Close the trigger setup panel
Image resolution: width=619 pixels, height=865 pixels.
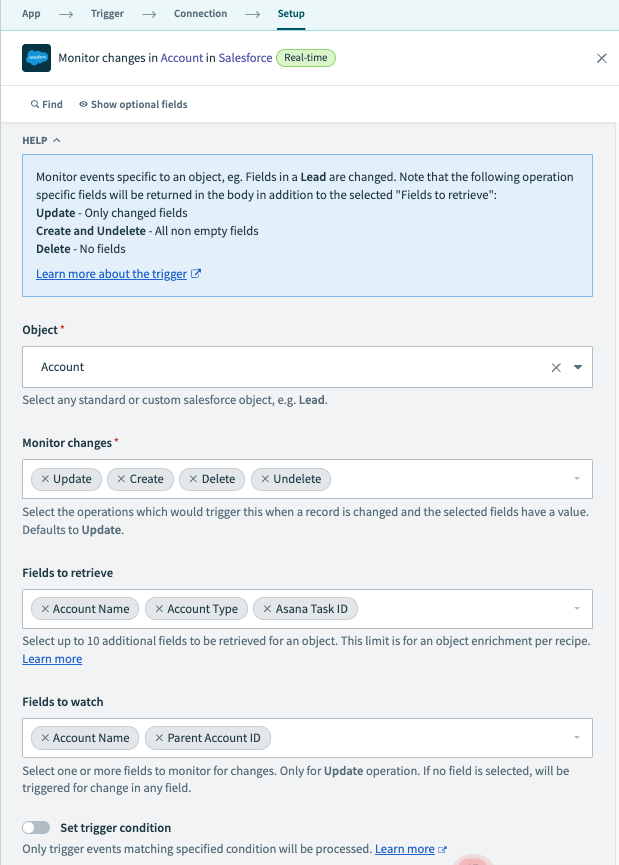(601, 58)
